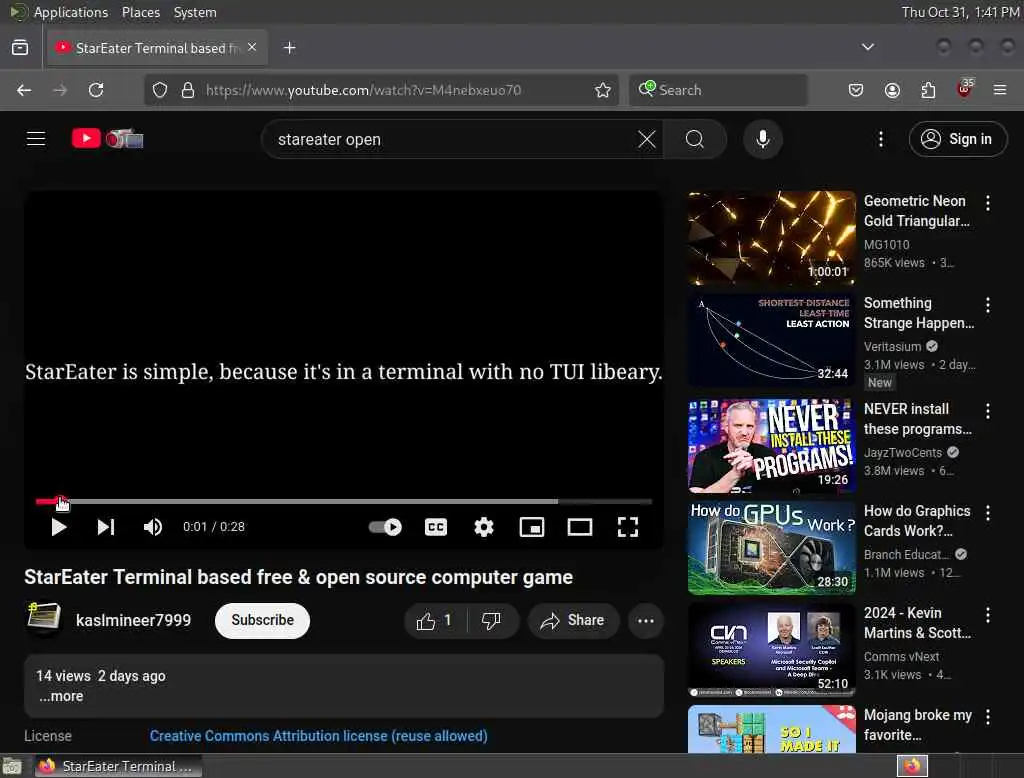Open YouTube hamburger guide menu
Screen dimensions: 1024x778
click(36, 138)
